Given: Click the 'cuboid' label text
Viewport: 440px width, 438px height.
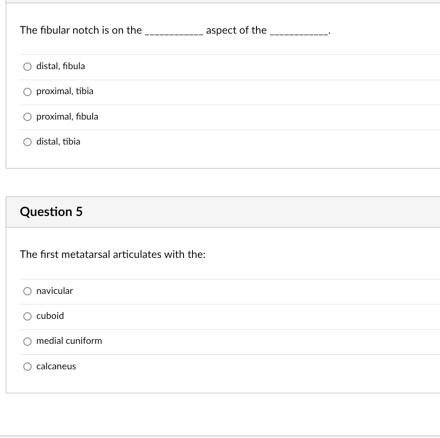Looking at the screenshot, I should (50, 316).
